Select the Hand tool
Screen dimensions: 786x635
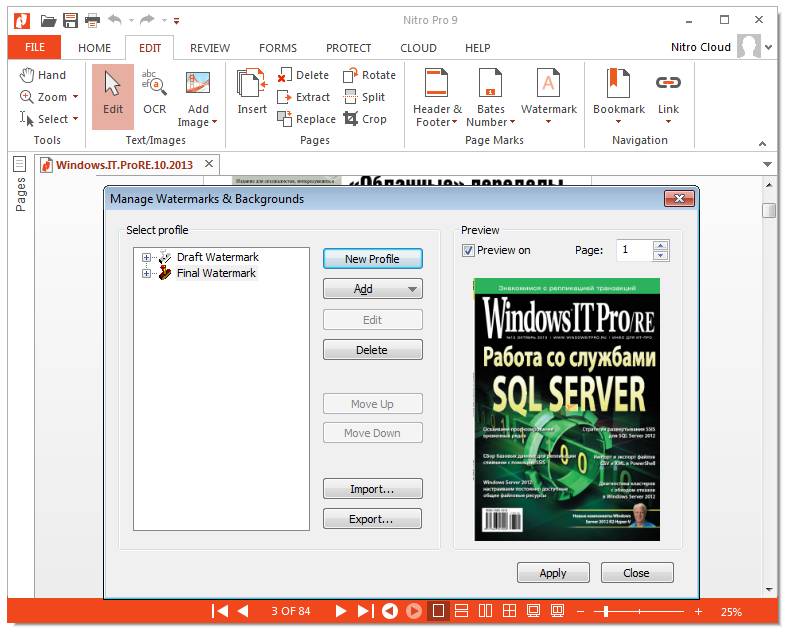[43, 75]
